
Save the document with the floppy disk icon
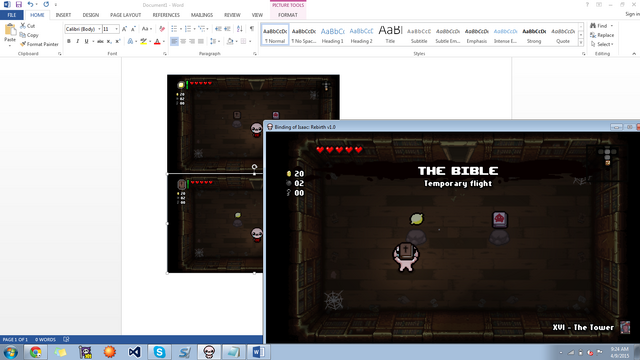(18, 4)
